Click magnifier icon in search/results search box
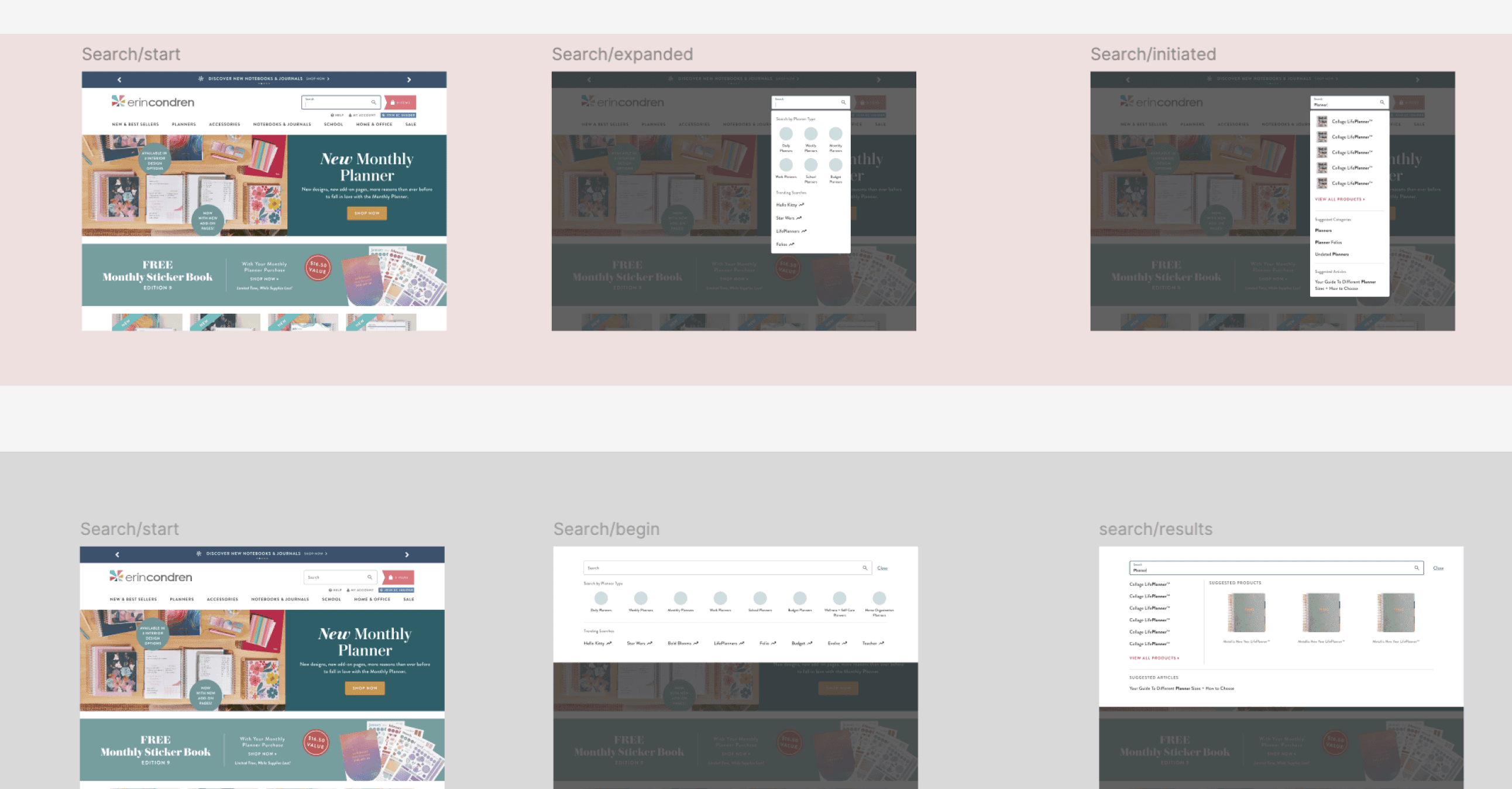This screenshot has width=1512, height=789. [1416, 568]
